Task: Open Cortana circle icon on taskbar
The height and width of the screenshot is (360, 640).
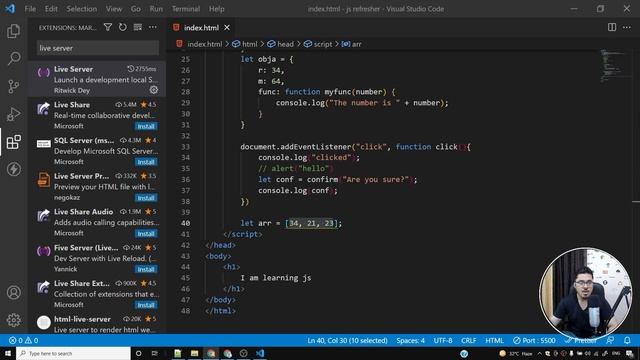Action: [138, 353]
